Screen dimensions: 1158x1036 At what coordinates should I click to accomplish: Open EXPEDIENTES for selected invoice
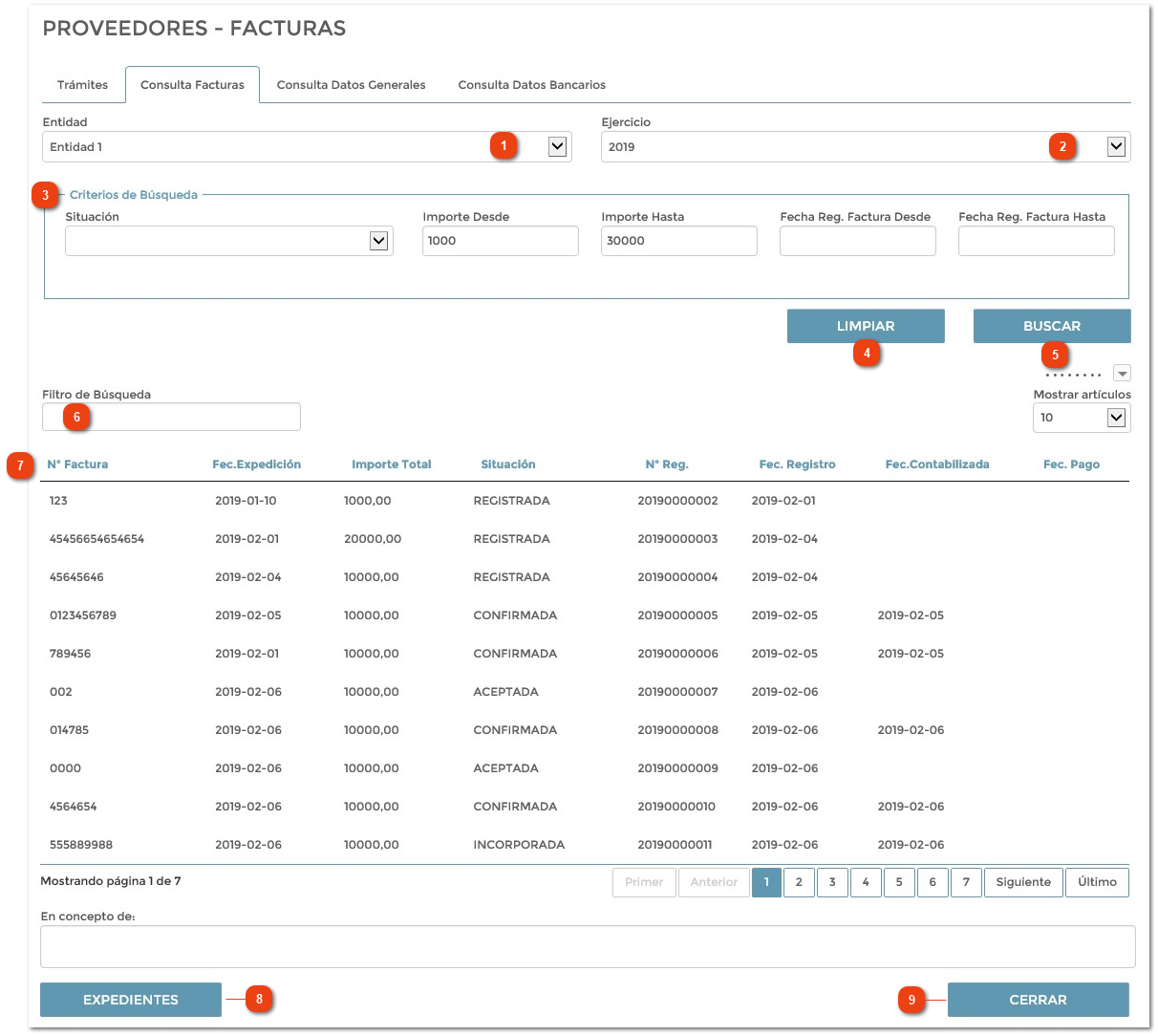131,1000
